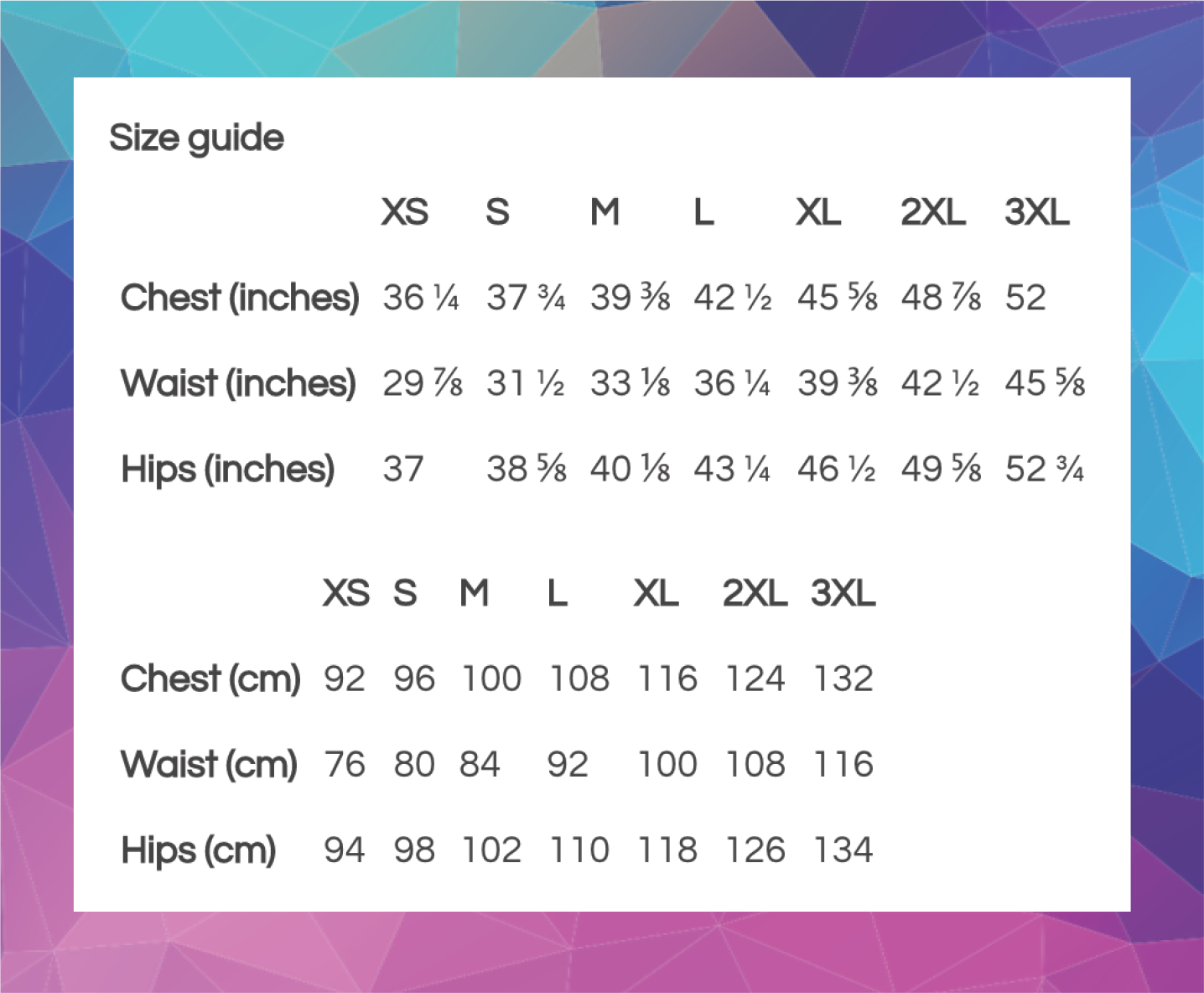Click the Chest (cm) row label
This screenshot has width=1204, height=993.
click(210, 678)
